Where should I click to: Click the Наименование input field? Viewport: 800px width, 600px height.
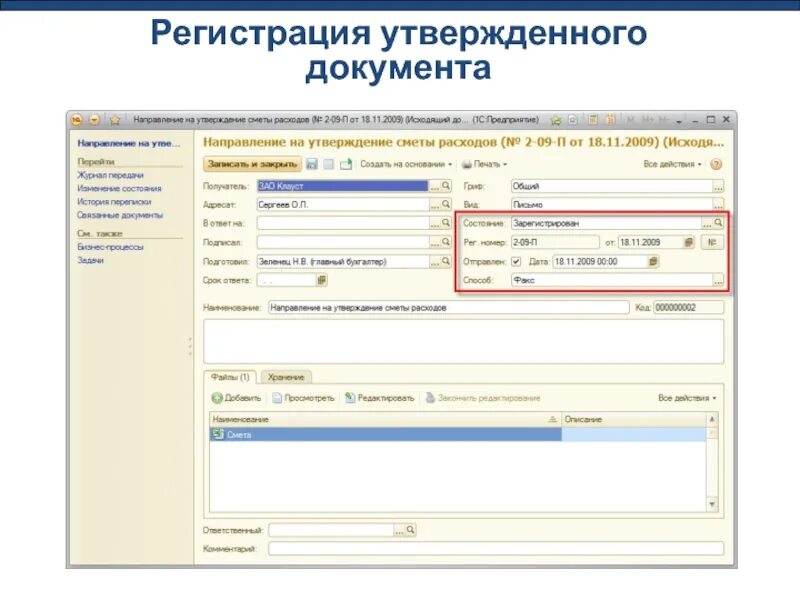tap(448, 308)
